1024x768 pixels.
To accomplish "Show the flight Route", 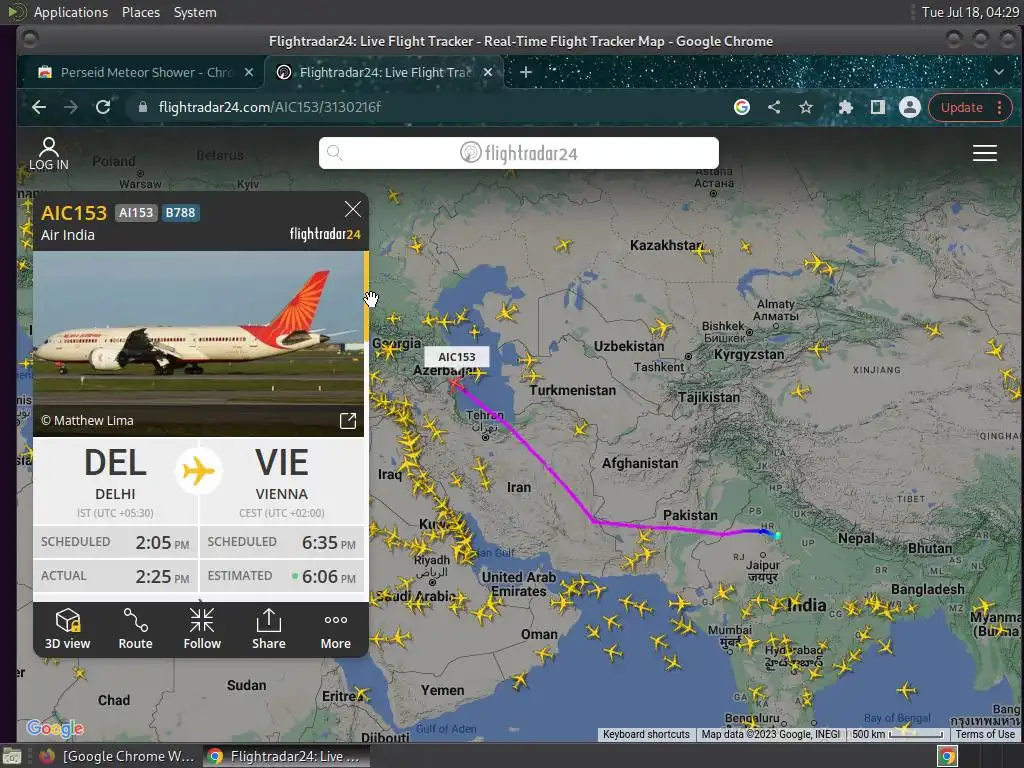I will click(135, 629).
